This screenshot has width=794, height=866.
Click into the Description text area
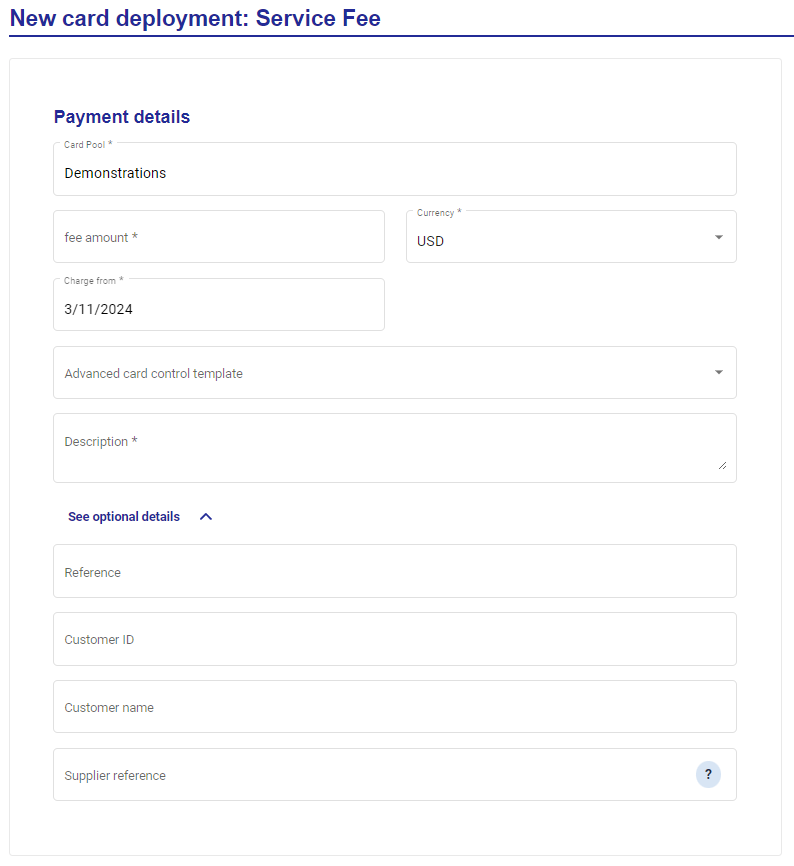point(395,448)
